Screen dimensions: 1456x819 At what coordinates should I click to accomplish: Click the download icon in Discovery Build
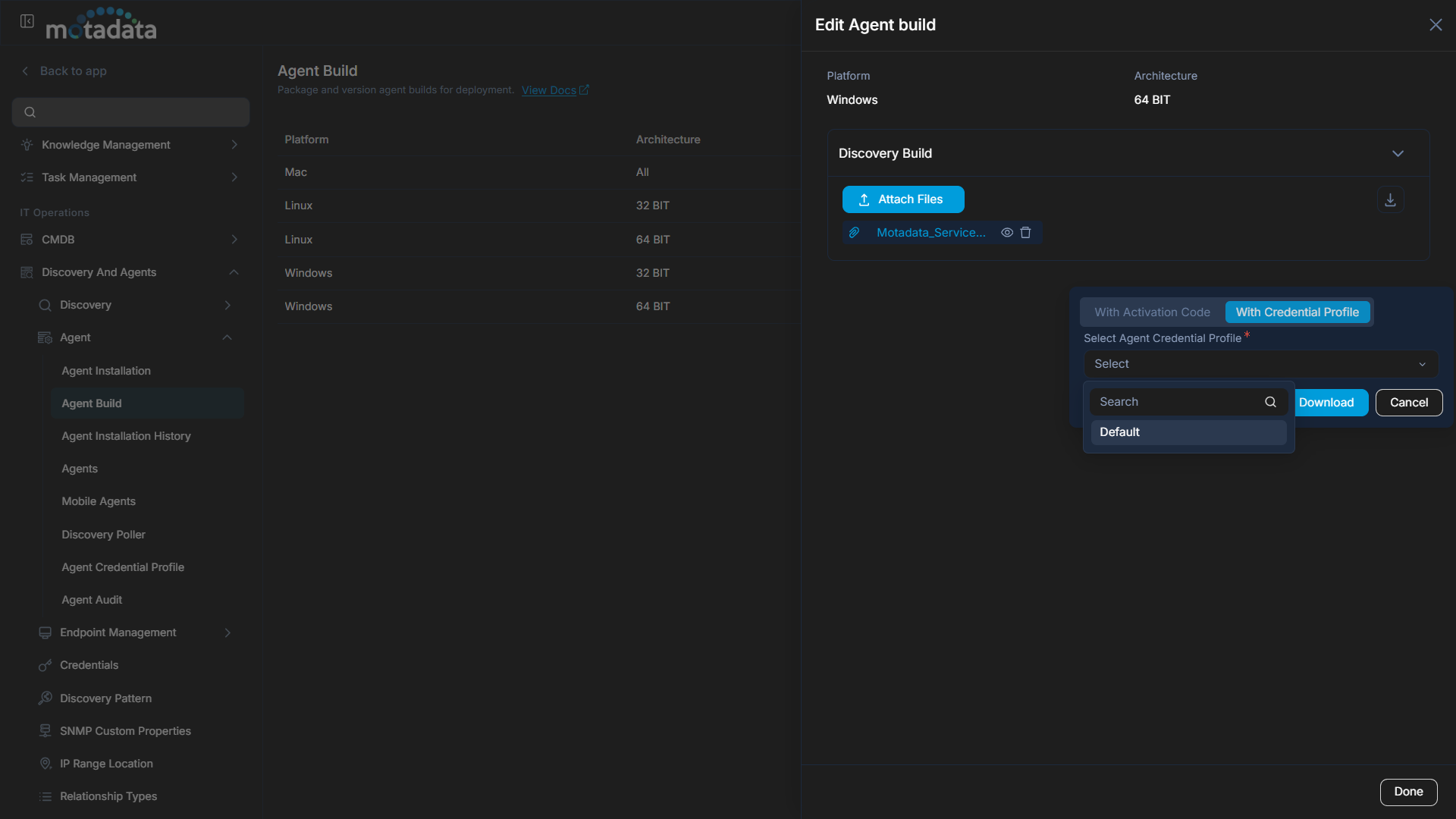click(x=1390, y=199)
